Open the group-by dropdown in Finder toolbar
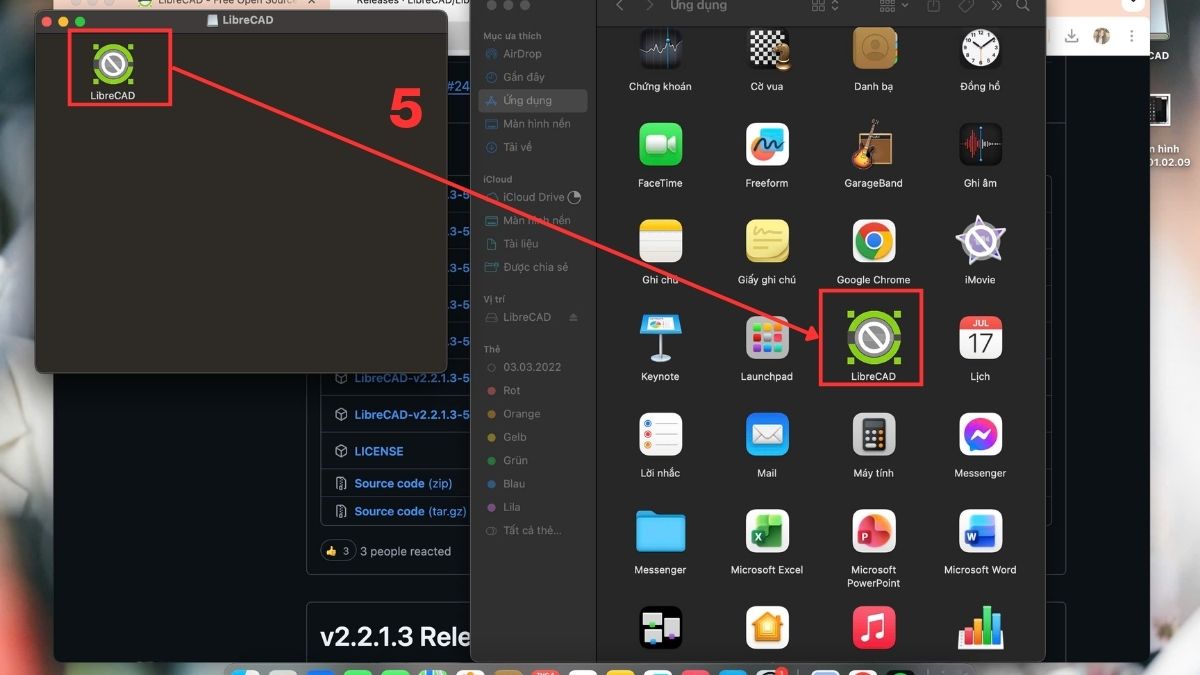1200x675 pixels. (x=893, y=6)
